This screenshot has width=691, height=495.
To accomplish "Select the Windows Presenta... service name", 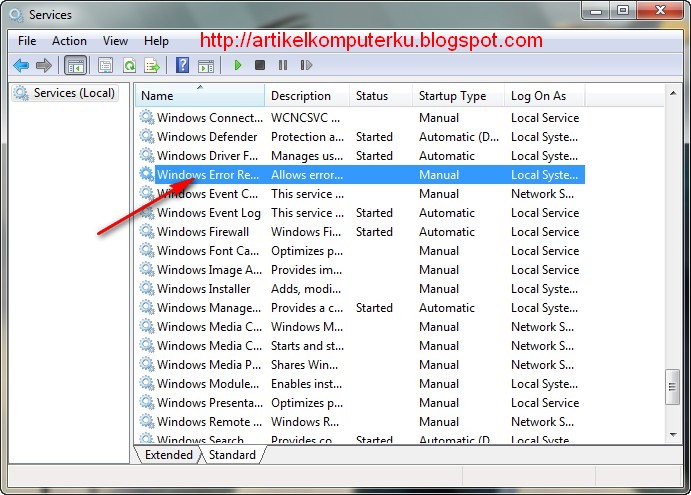I will (210, 402).
